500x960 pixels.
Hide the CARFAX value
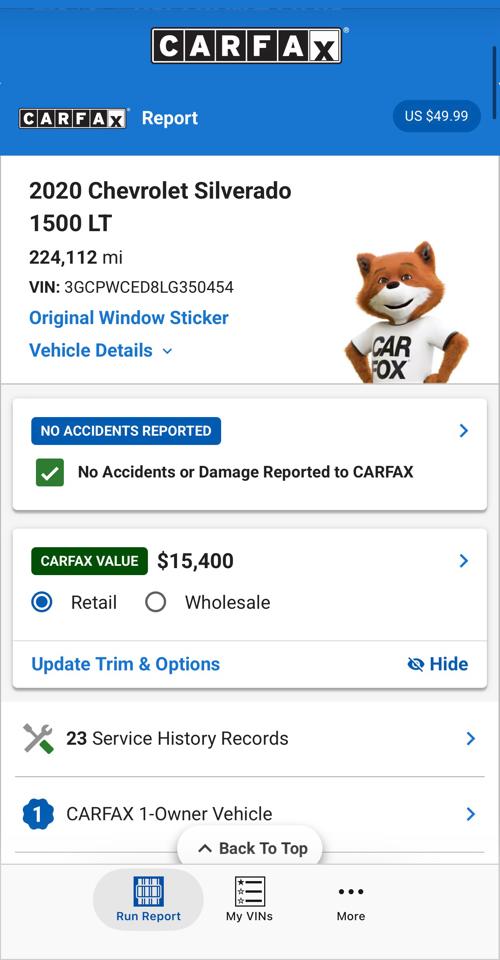tap(438, 664)
